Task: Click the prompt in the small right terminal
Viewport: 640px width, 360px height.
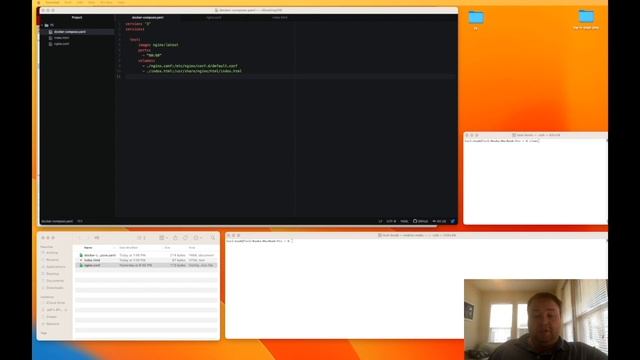Action: click(502, 141)
